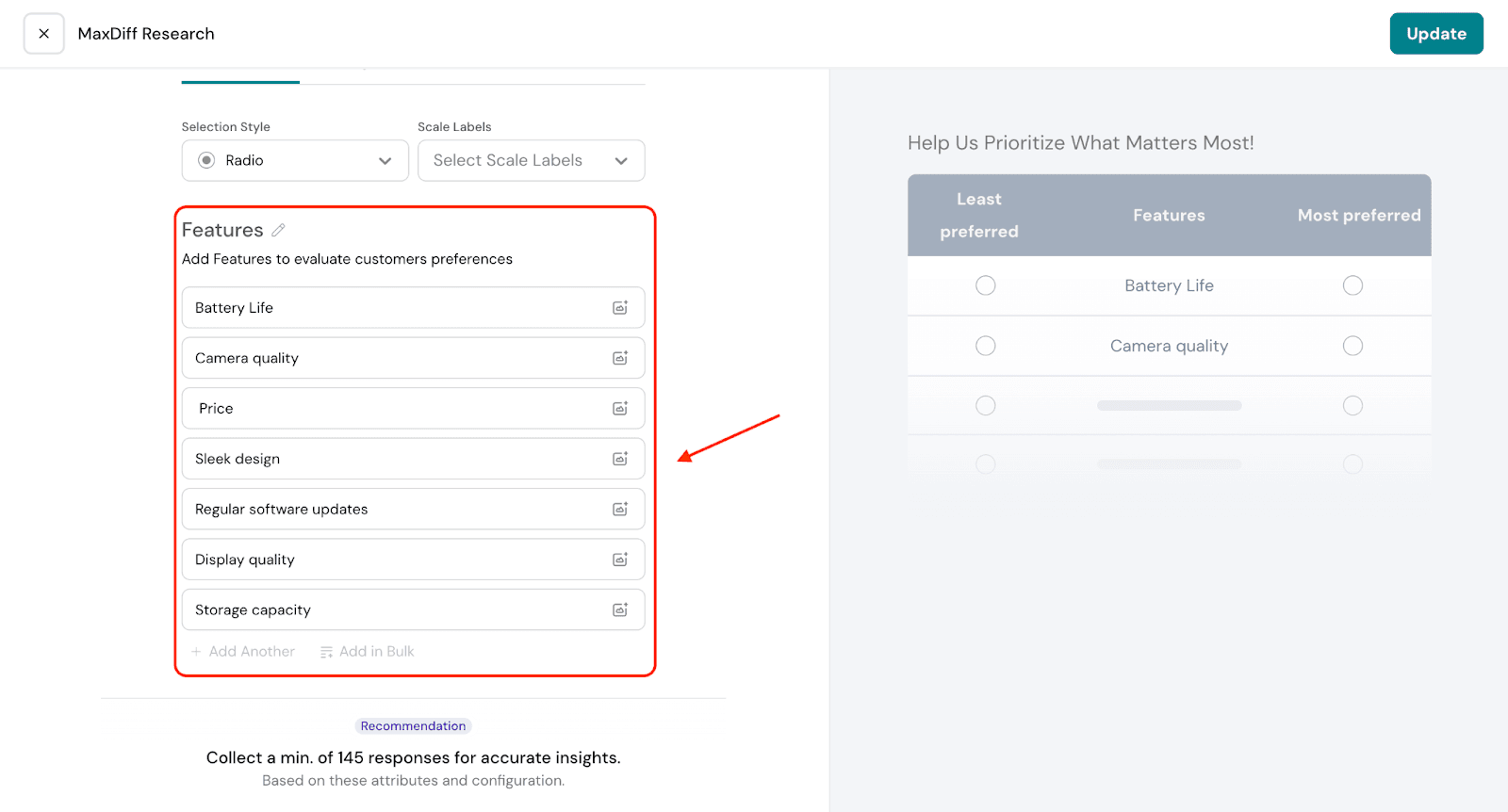Click image icon for Regular software updates
This screenshot has width=1508, height=812.
pos(620,510)
